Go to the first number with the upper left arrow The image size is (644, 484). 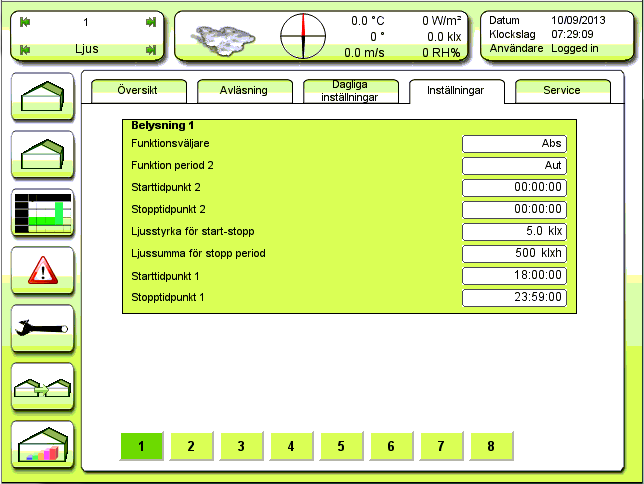tap(25, 22)
